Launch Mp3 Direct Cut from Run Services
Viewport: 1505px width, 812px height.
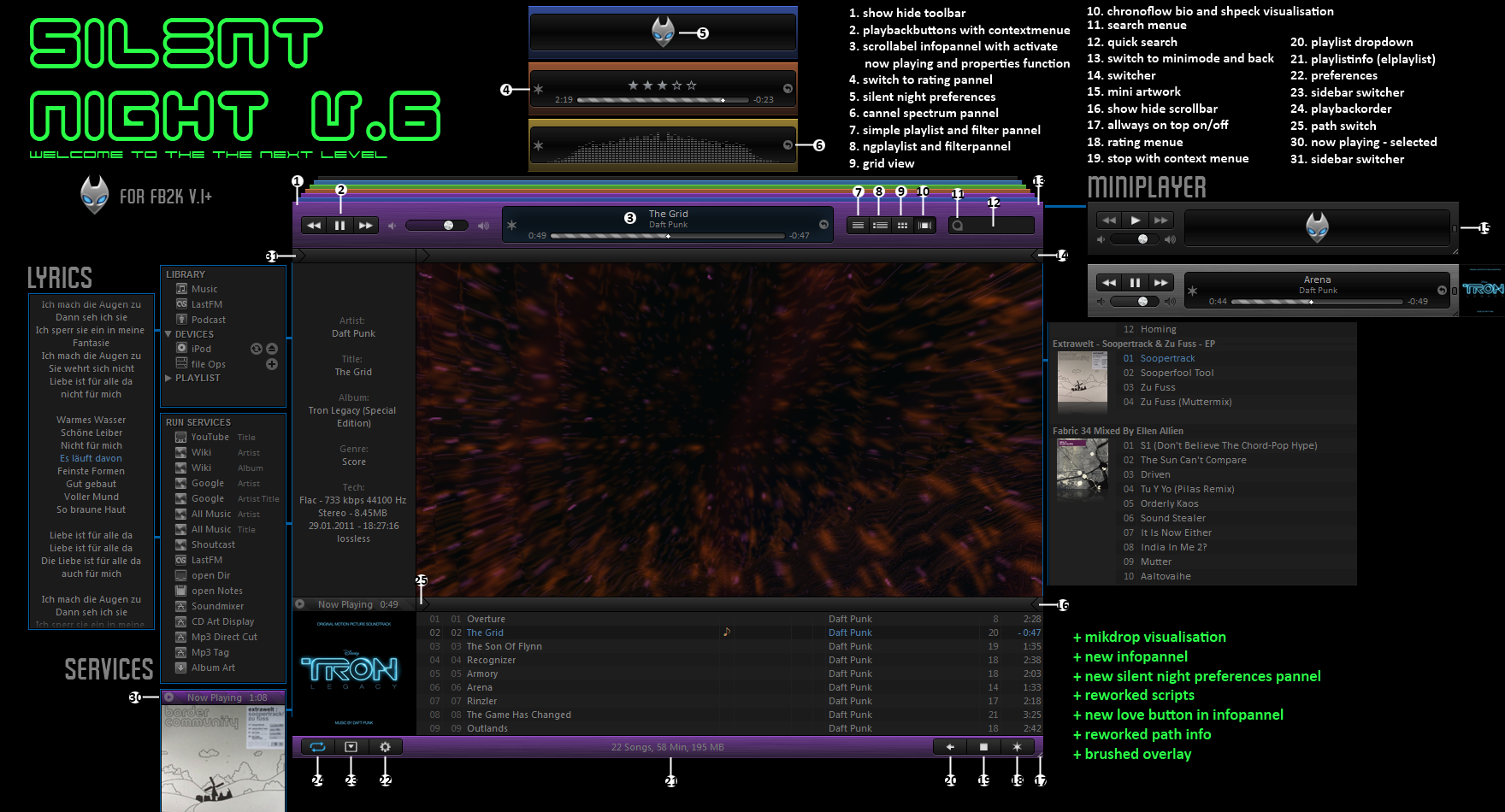coord(224,637)
